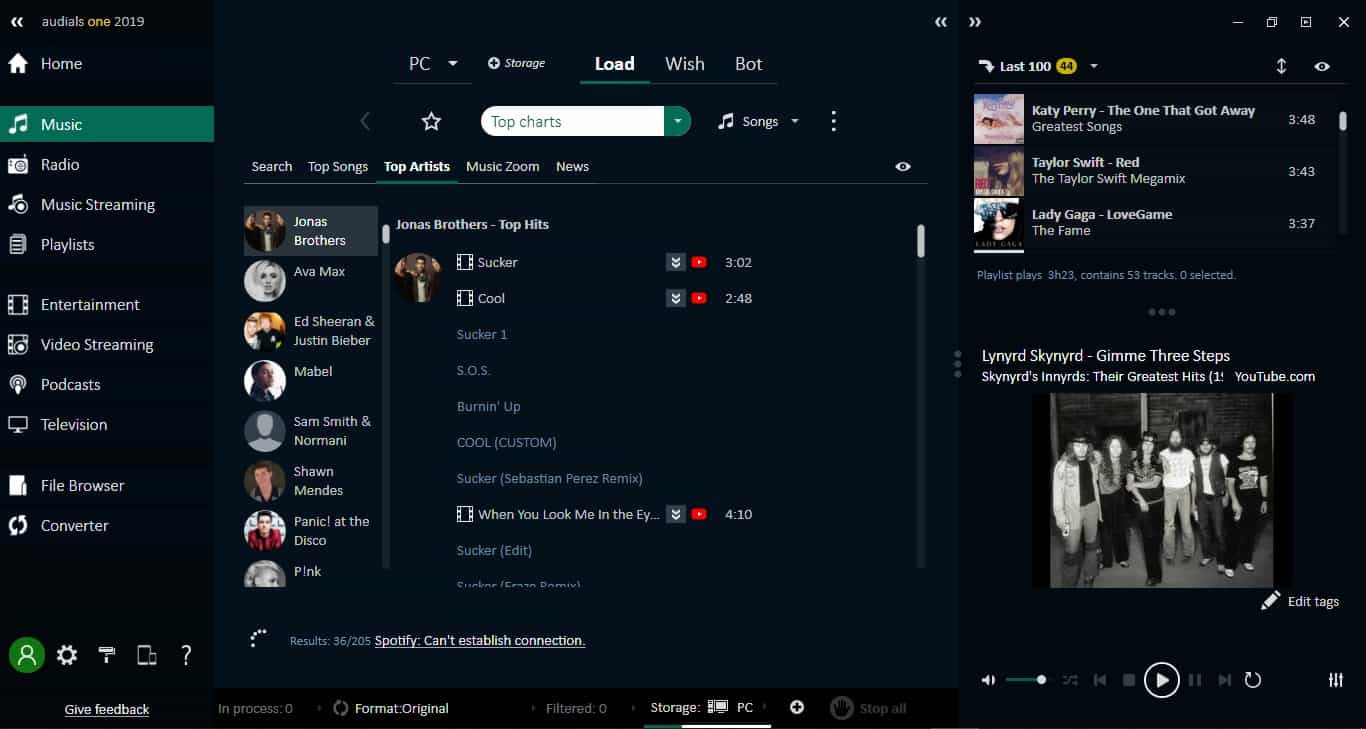Open the Top Songs tab

coord(338,167)
